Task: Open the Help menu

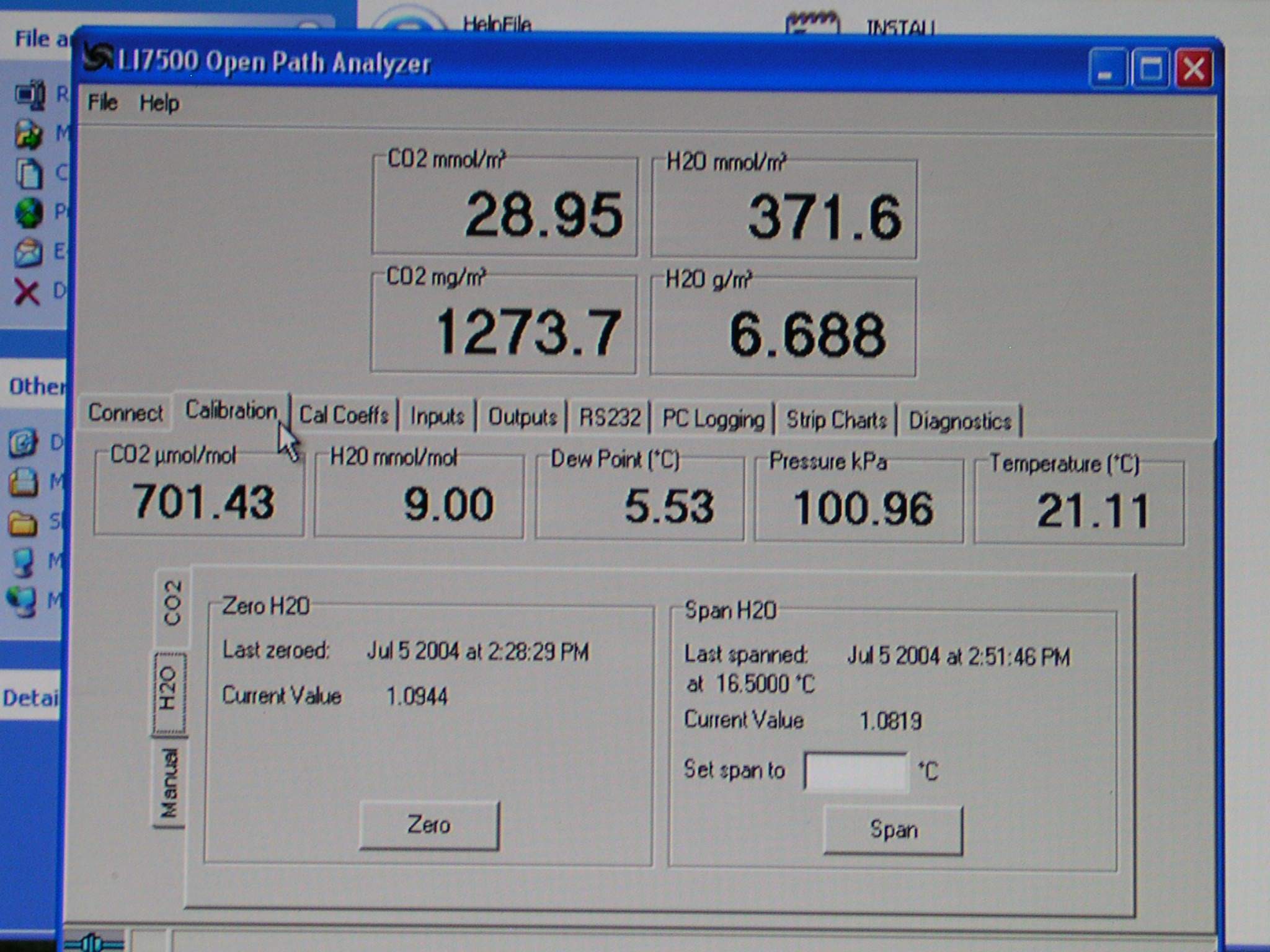Action: [159, 104]
